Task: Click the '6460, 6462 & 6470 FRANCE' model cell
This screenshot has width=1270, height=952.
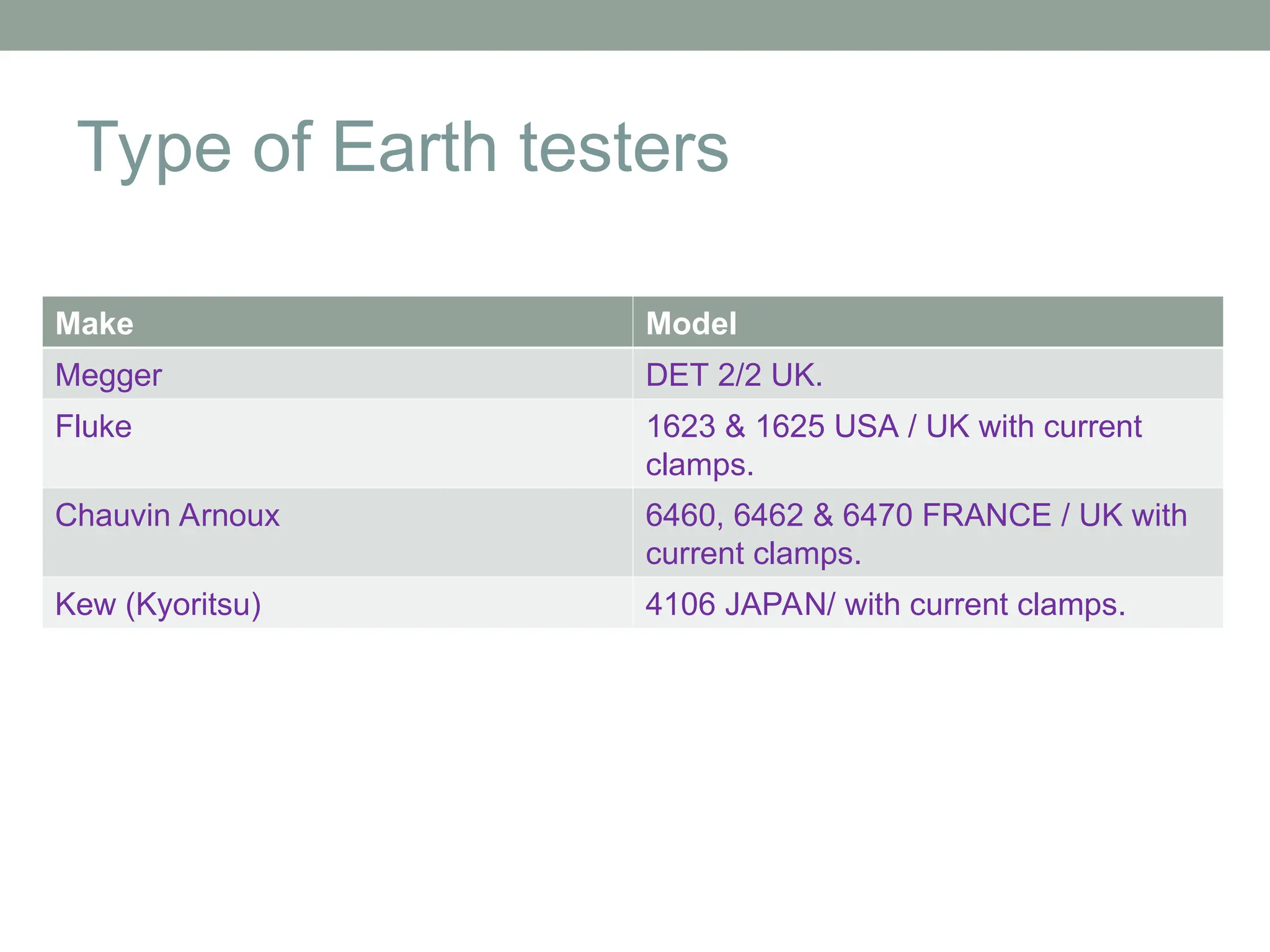Action: click(928, 532)
